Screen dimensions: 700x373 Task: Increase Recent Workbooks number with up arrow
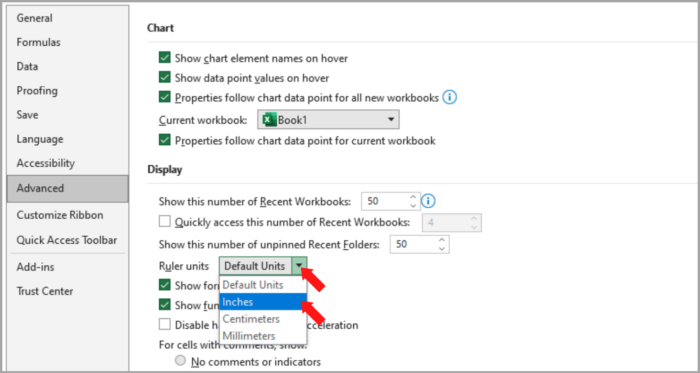(413, 197)
